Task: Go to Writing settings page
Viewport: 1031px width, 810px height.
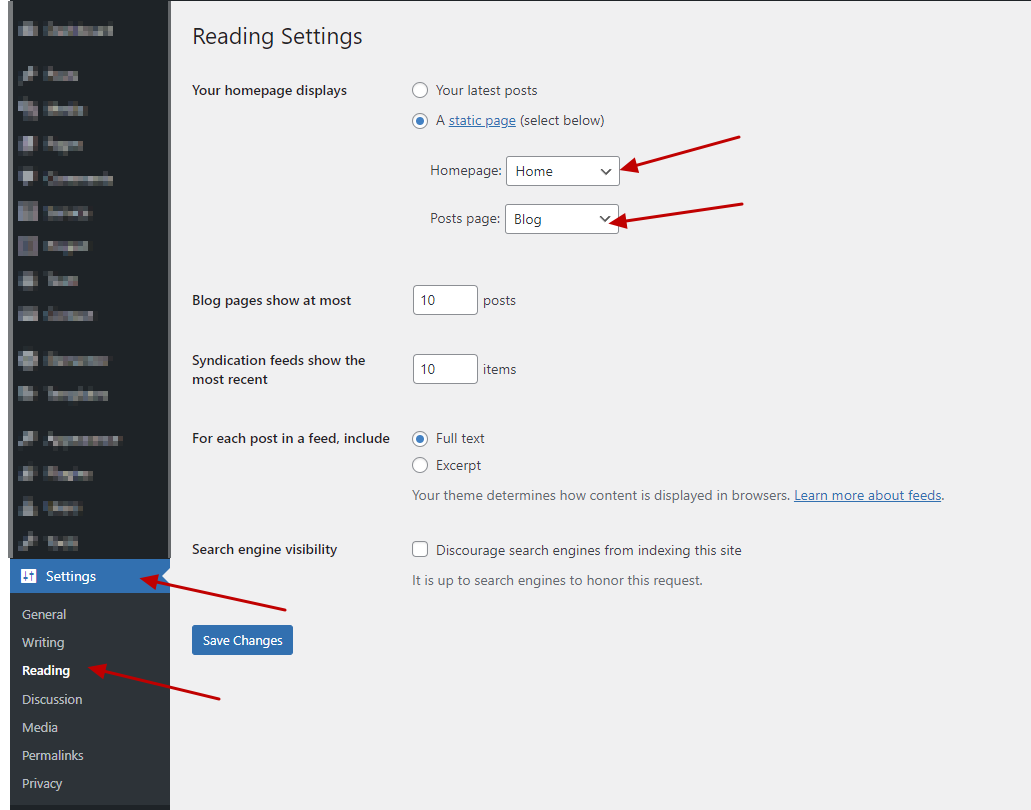Action: [43, 642]
